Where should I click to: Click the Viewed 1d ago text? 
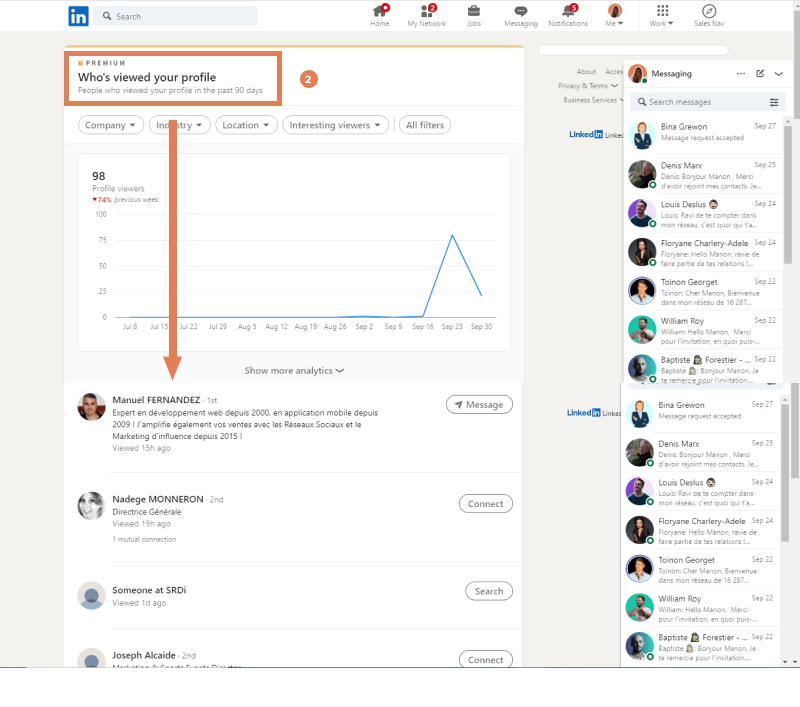(139, 603)
